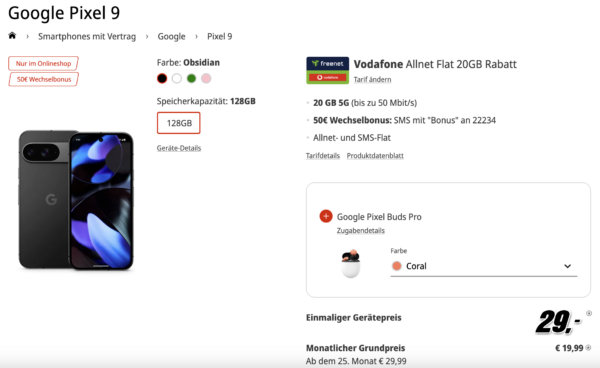Viewport: 600px width, 368px height.
Task: Open the Farbe Coral selection field
Action: (x=484, y=266)
